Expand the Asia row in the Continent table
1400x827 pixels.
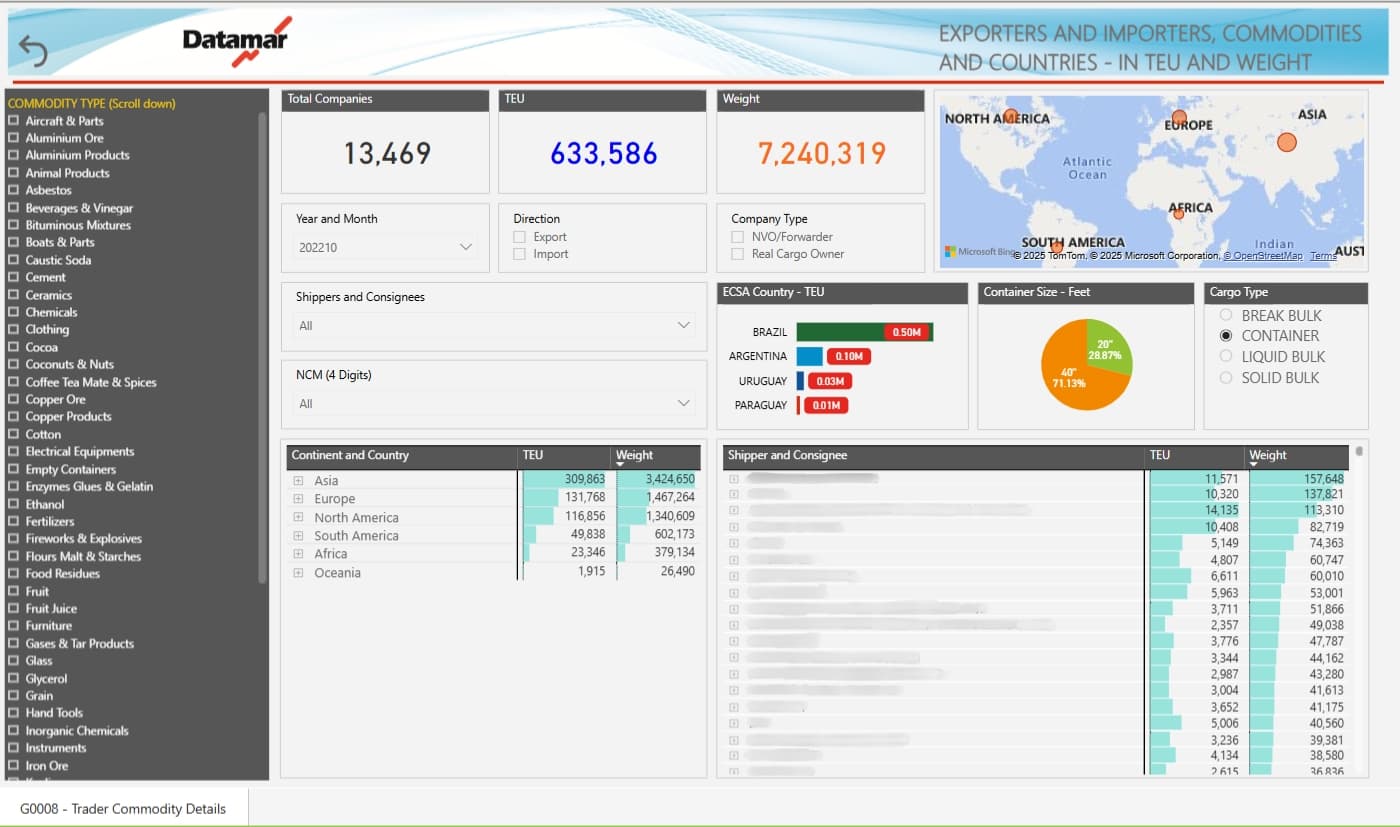pos(297,480)
